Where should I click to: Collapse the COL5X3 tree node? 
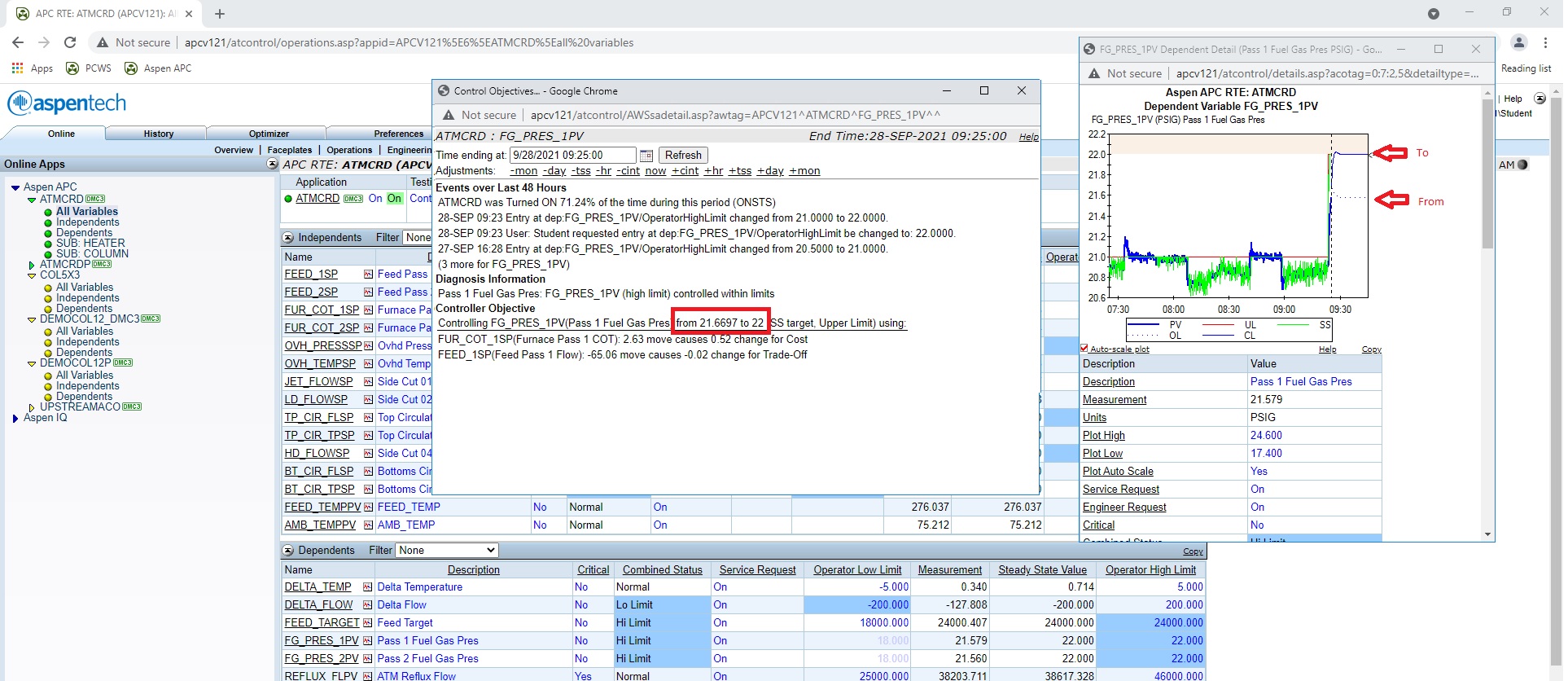pos(32,276)
